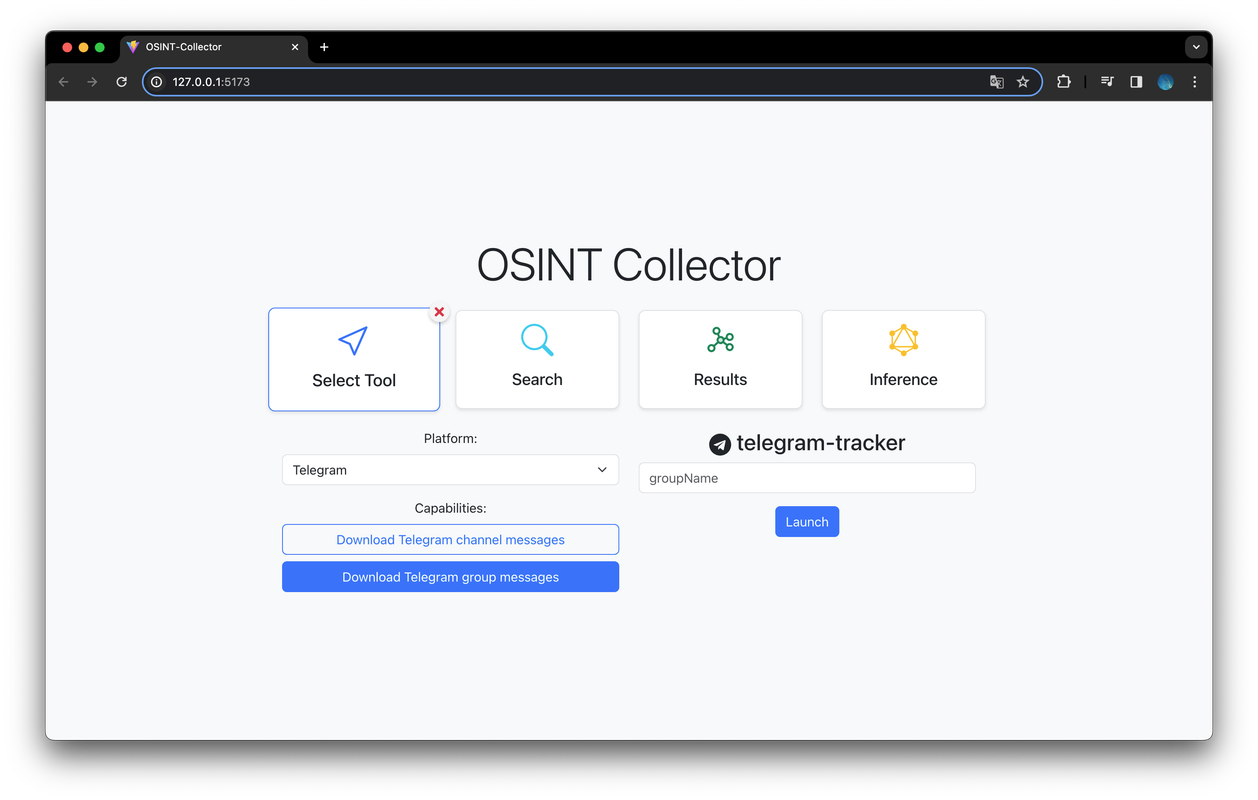The image size is (1258, 800).
Task: Click the paper plane icon in Select Tool
Action: click(x=353, y=341)
